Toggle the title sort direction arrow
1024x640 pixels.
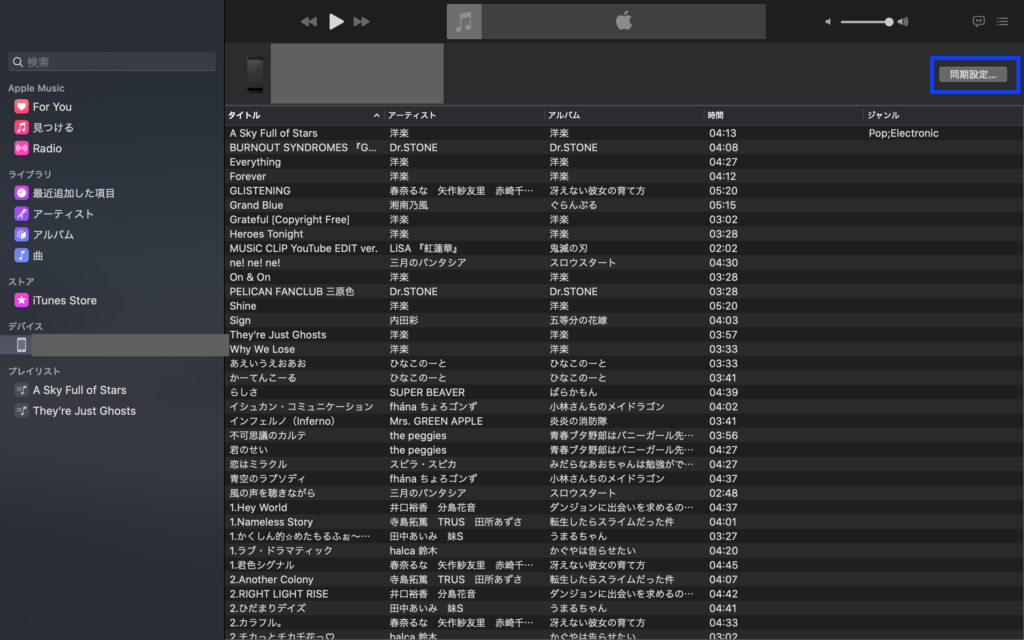[377, 116]
